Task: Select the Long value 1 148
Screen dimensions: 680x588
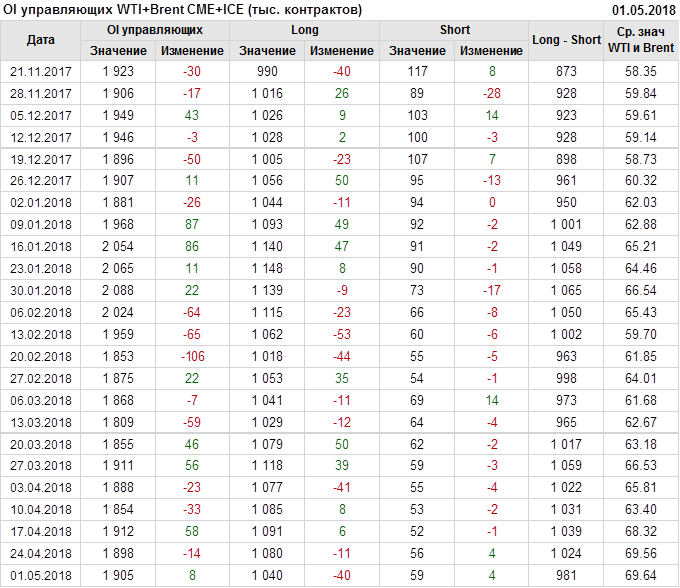Action: pos(267,269)
